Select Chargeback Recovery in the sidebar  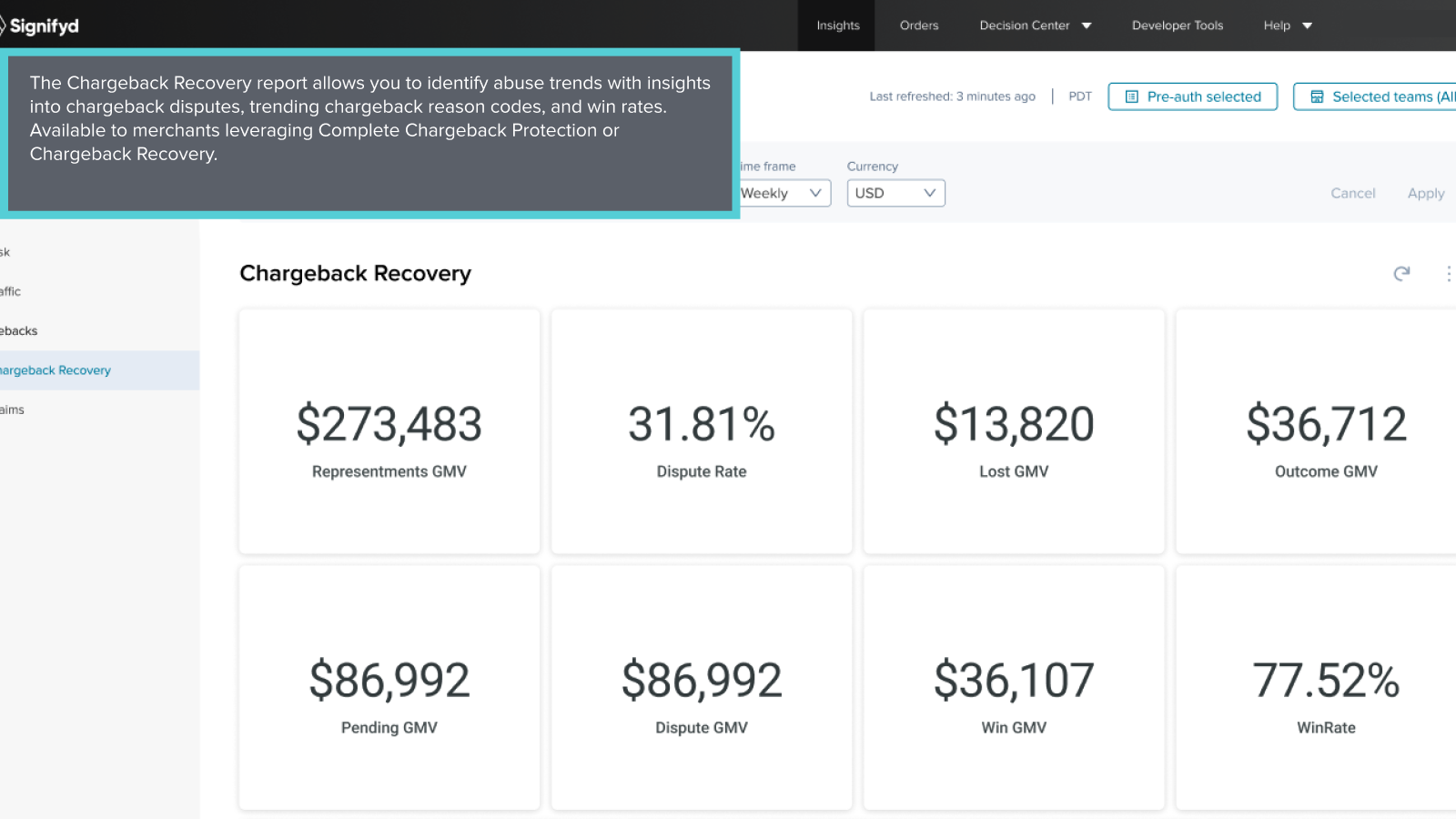[x=56, y=370]
